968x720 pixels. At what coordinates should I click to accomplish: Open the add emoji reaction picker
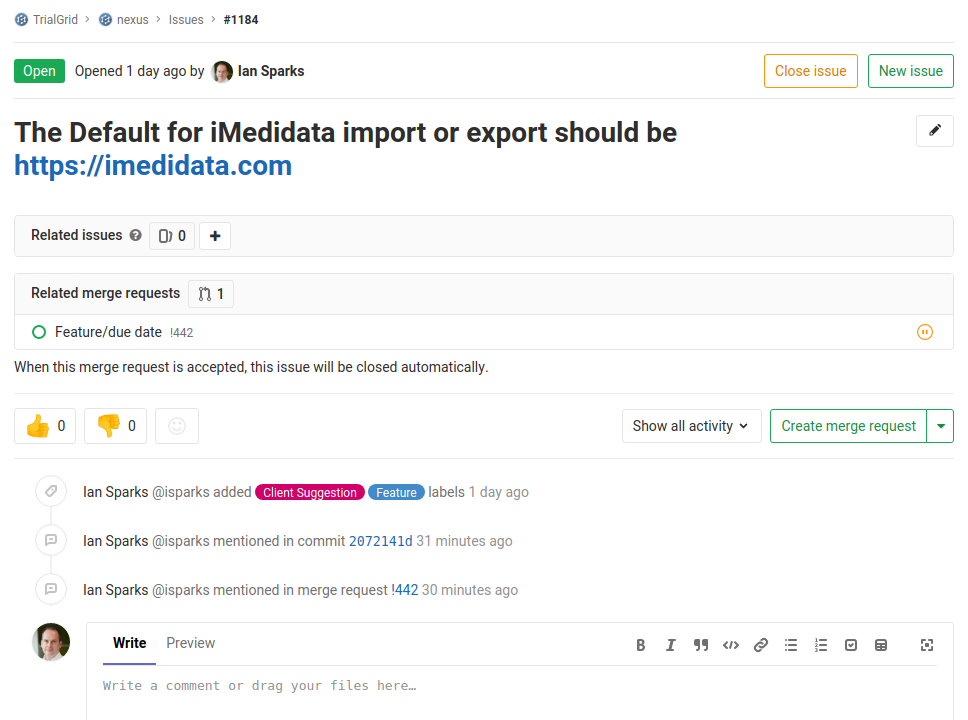tap(177, 426)
